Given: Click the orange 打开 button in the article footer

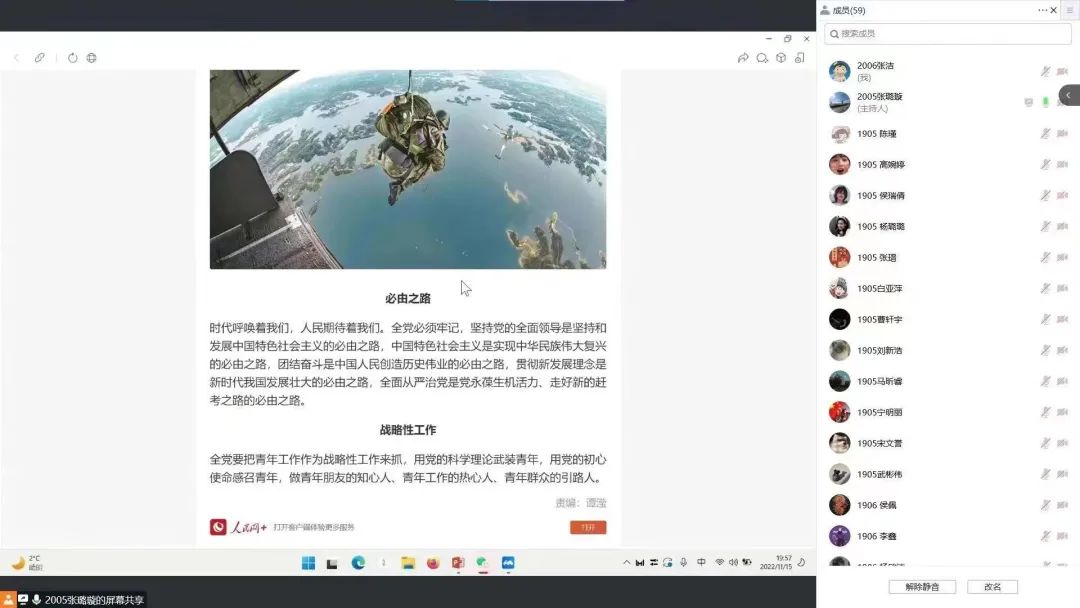Looking at the screenshot, I should pyautogui.click(x=588, y=527).
